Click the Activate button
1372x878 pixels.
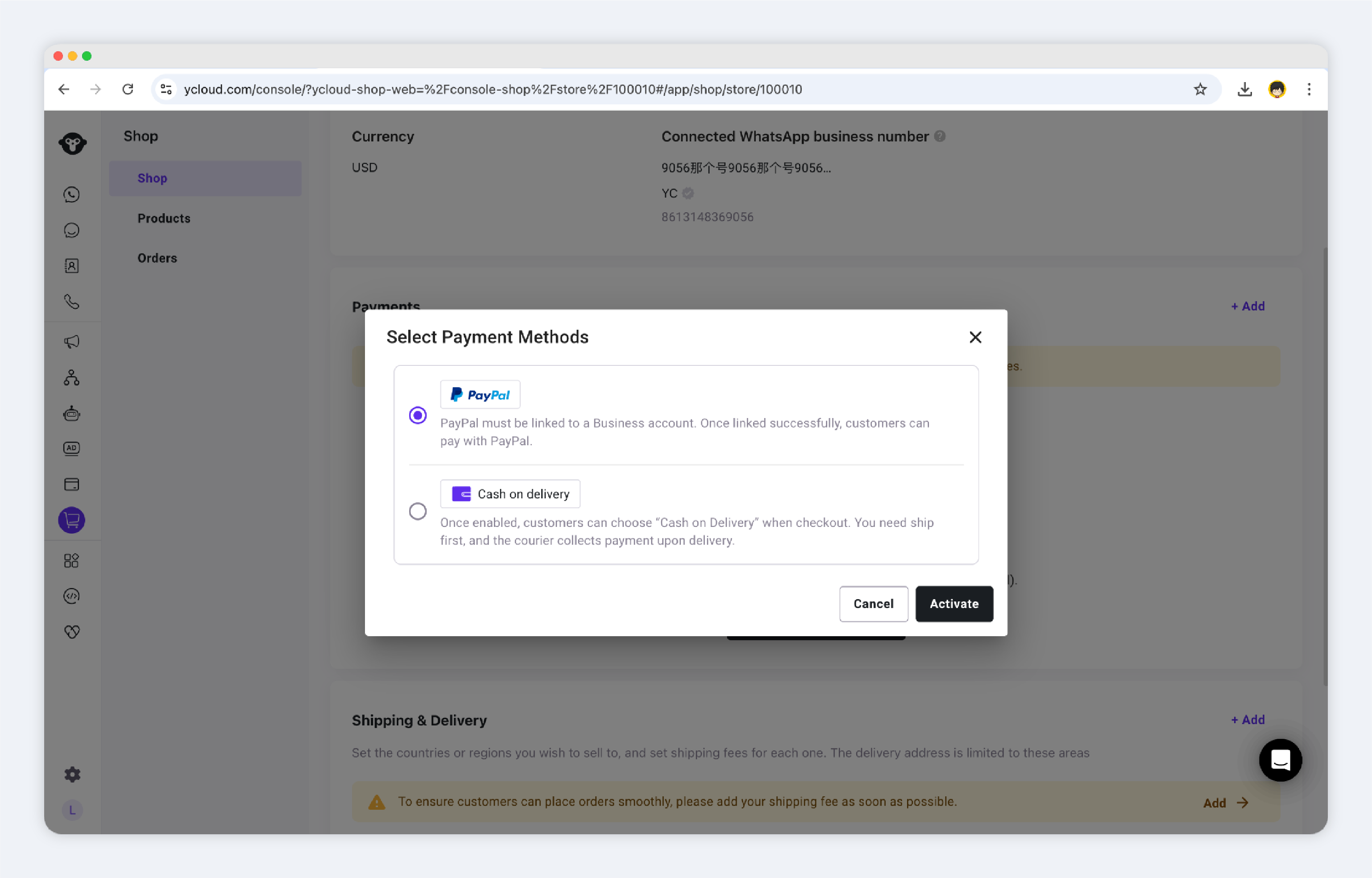(x=954, y=604)
